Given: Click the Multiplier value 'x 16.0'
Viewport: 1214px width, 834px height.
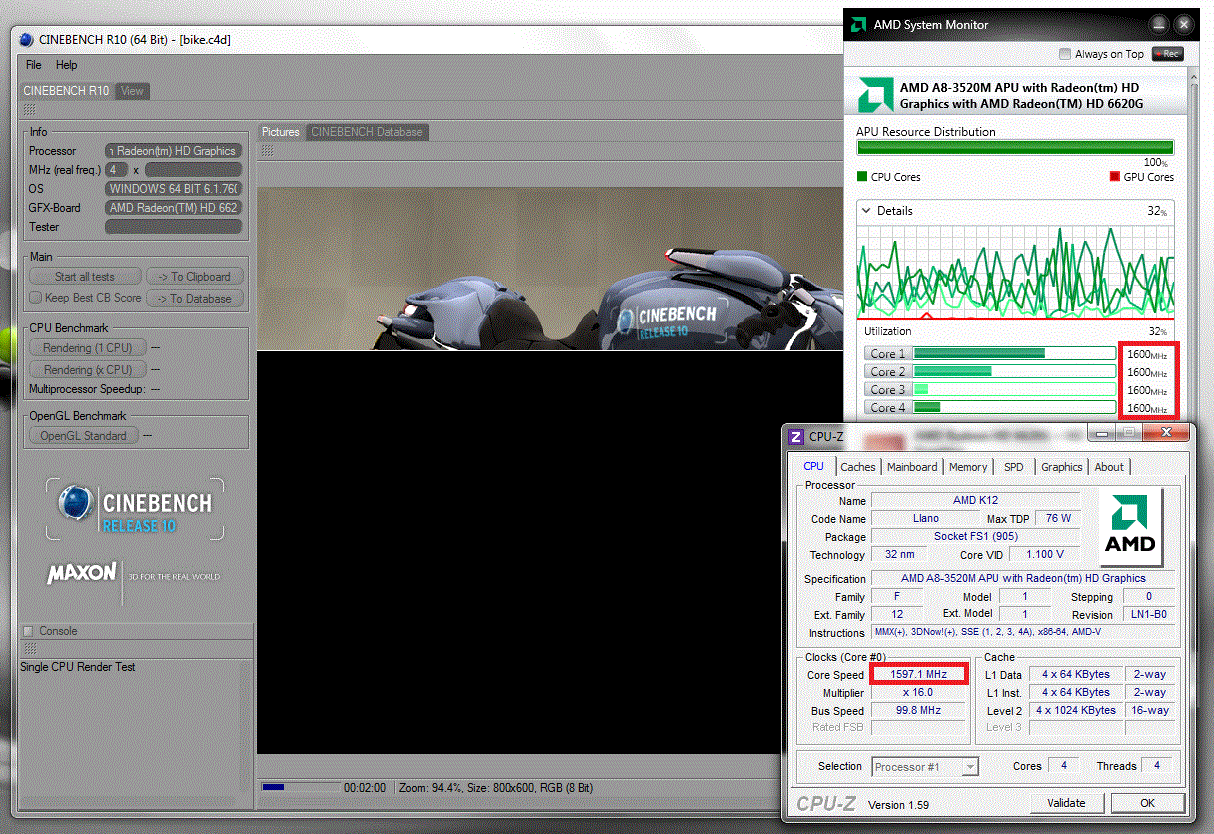Looking at the screenshot, I should click(918, 693).
